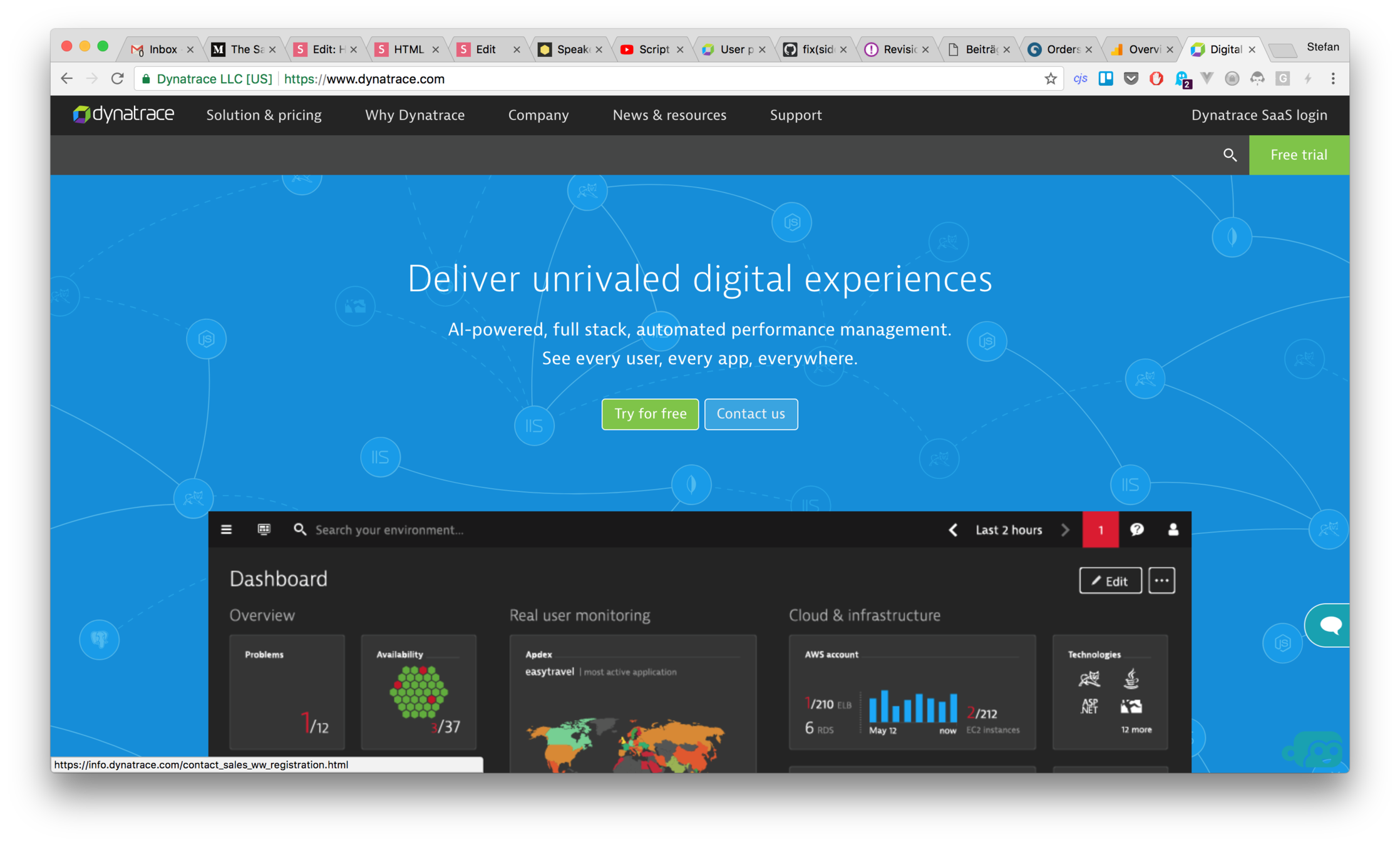
Task: Click the dashboard user profile icon
Action: pos(1173,530)
